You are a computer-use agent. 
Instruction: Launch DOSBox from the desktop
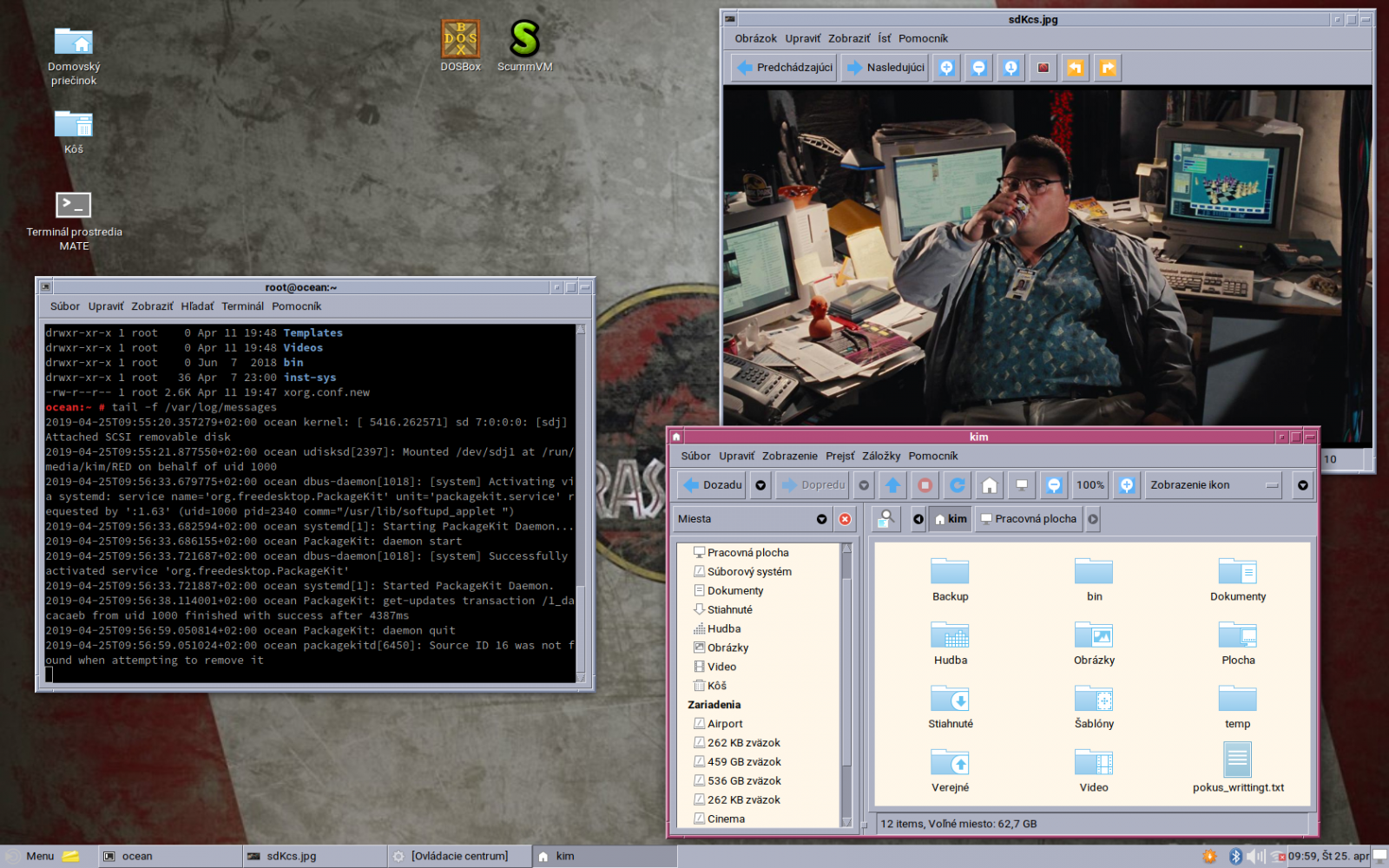[x=460, y=39]
